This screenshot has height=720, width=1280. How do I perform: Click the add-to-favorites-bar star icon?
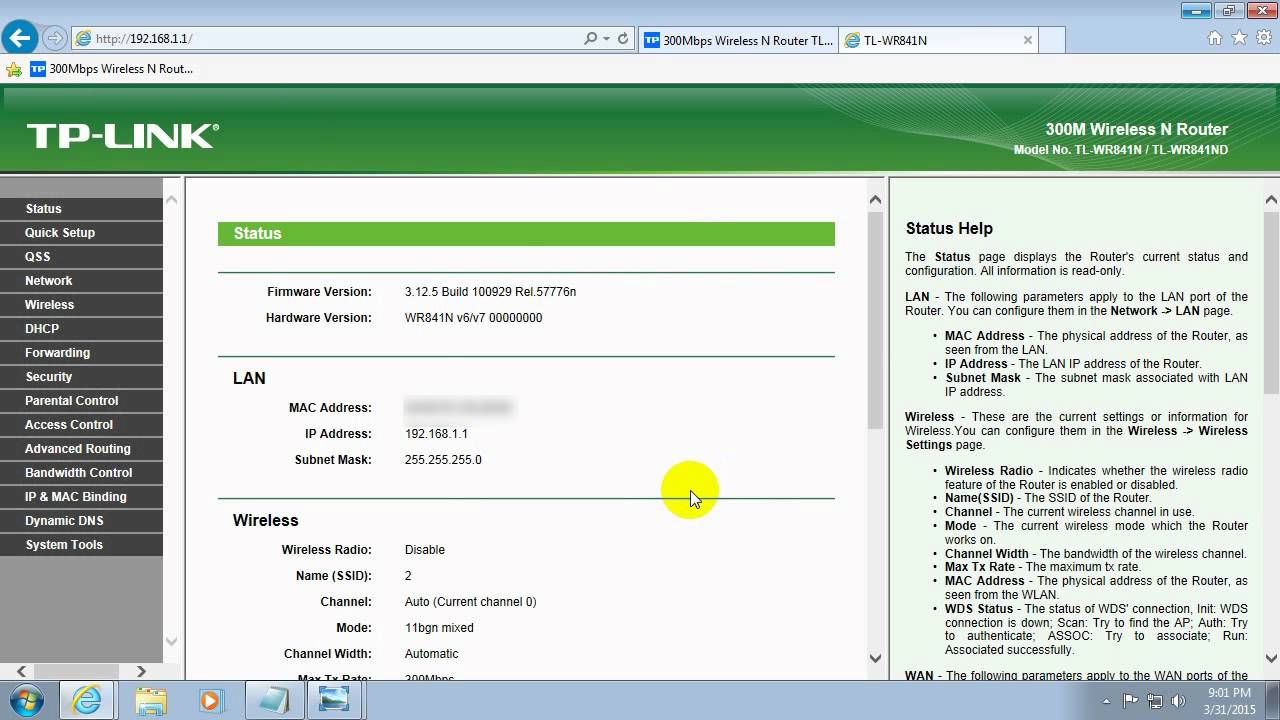14,69
